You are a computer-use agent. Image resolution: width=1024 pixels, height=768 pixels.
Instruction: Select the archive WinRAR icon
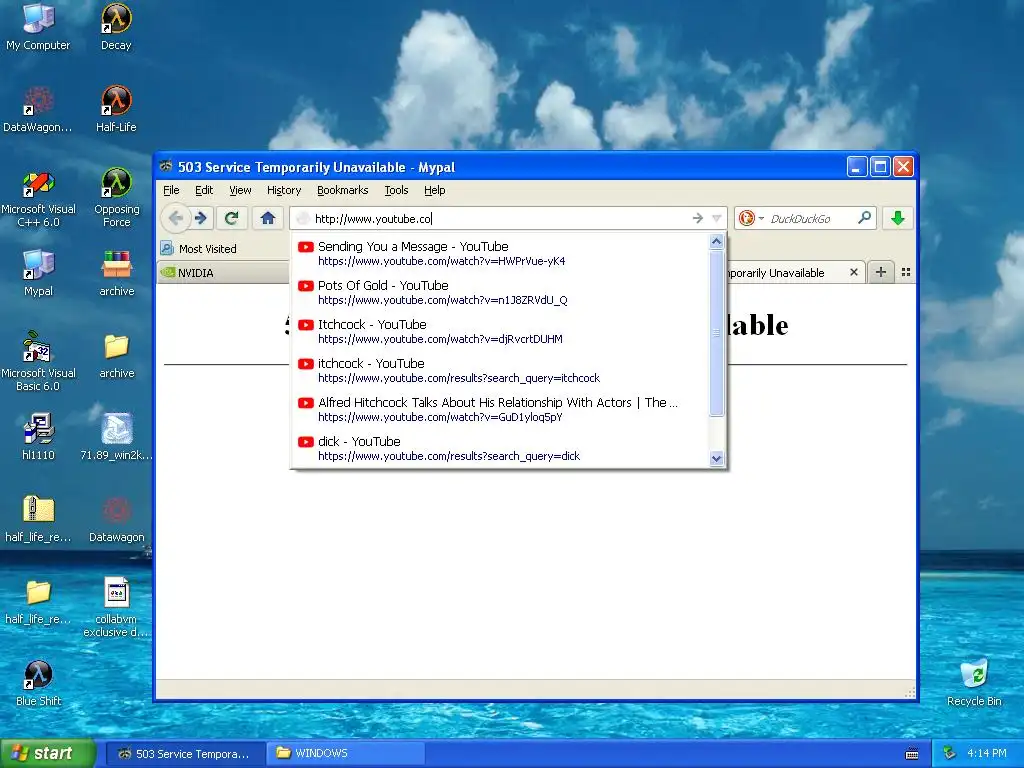116,274
